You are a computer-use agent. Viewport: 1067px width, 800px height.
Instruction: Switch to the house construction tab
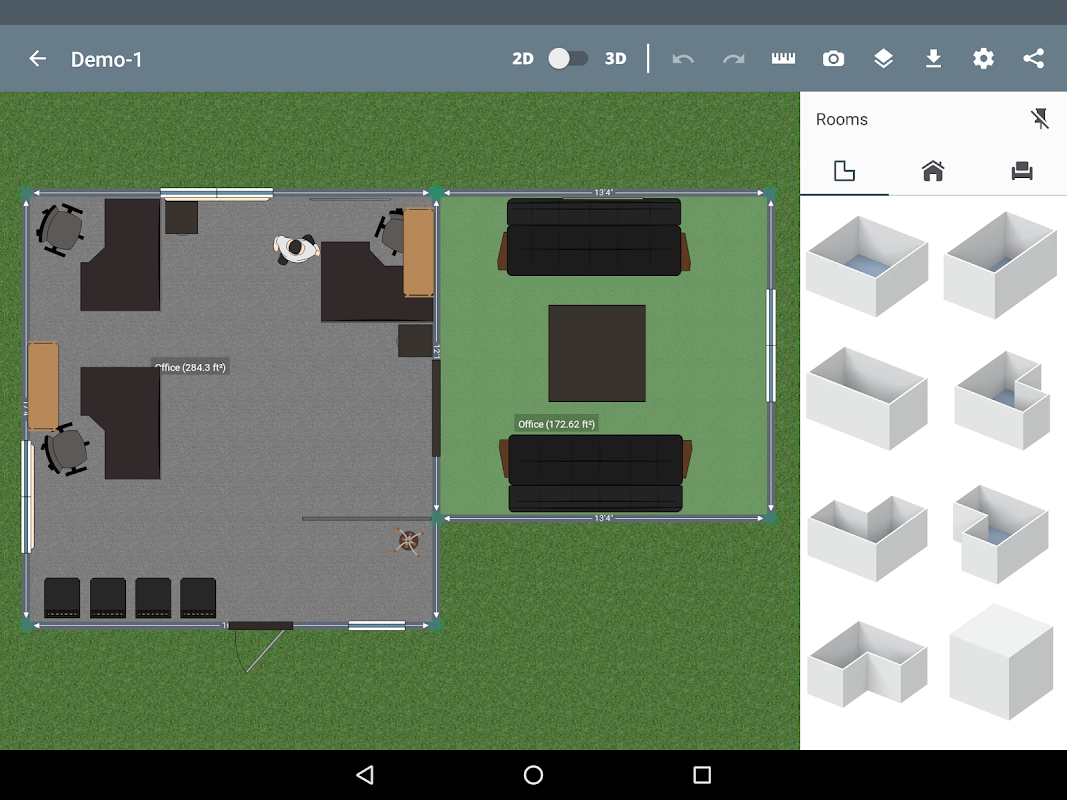point(933,171)
